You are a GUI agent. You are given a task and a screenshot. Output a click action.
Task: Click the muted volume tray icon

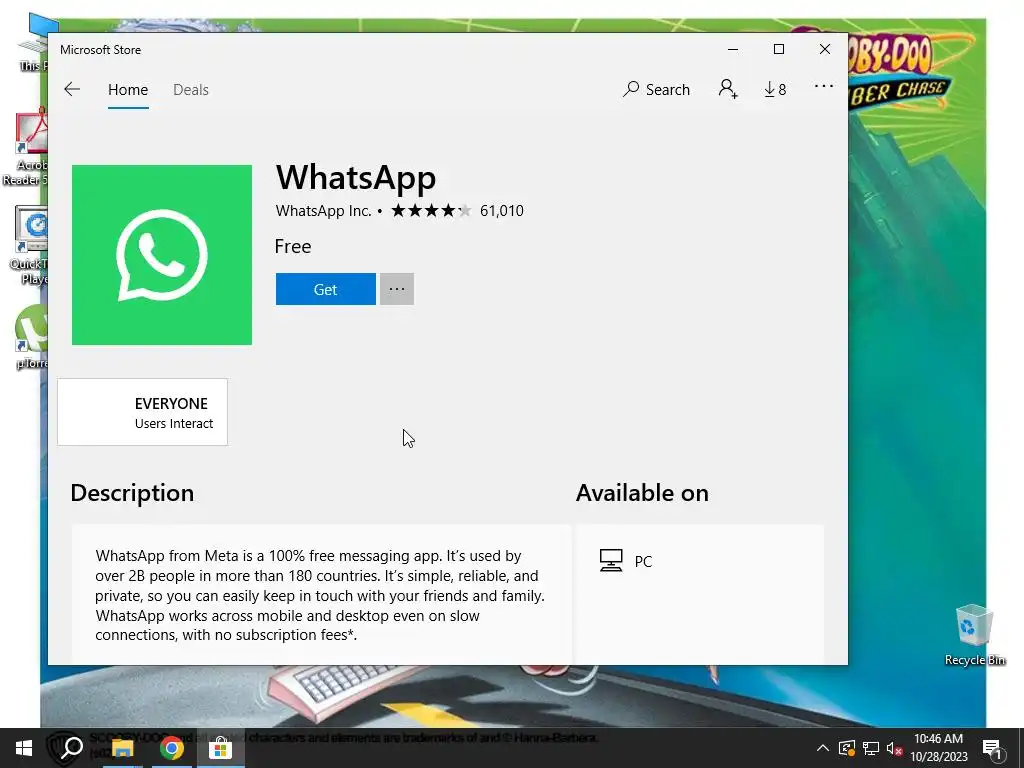pyautogui.click(x=894, y=748)
